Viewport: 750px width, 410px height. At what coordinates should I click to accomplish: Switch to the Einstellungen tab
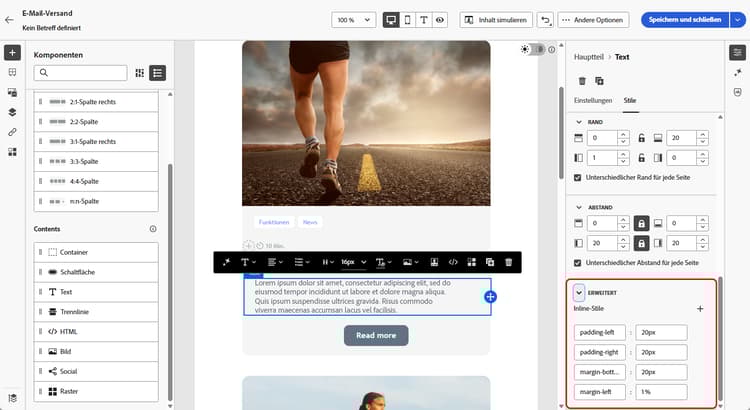[x=593, y=100]
